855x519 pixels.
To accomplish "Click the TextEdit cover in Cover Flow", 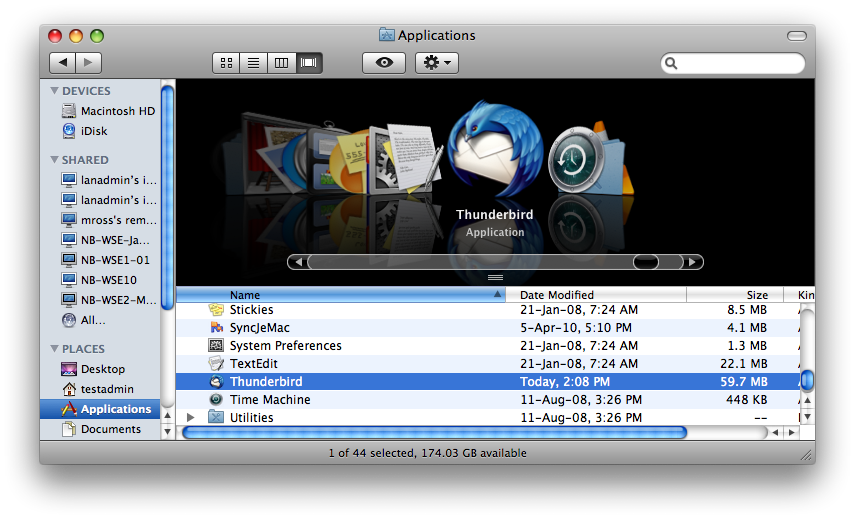I will click(x=414, y=158).
